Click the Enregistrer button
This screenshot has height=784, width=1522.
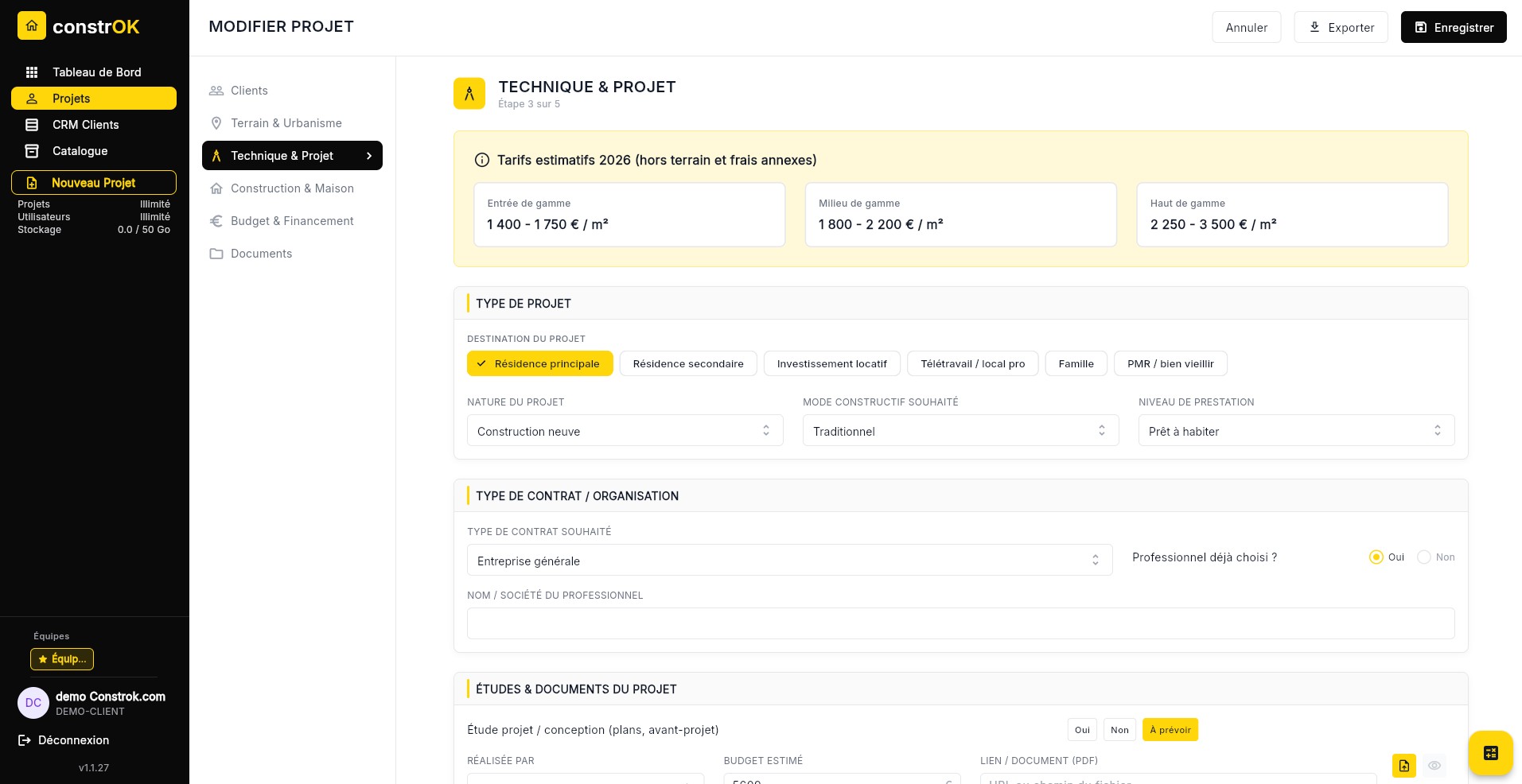1454,27
